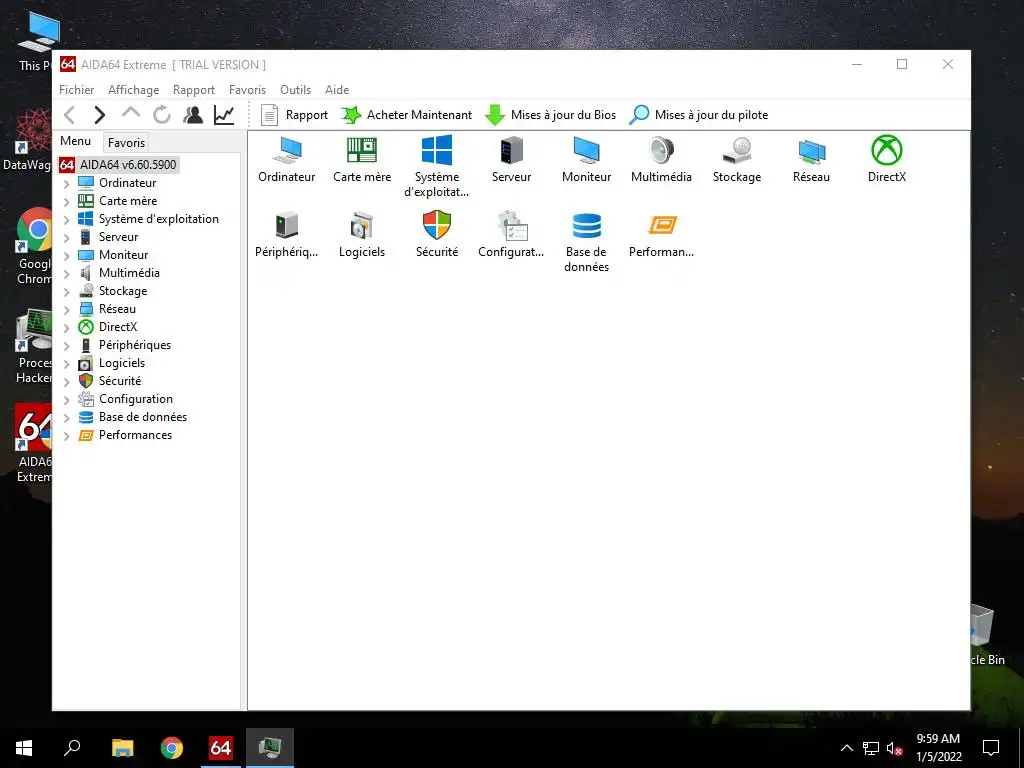Open the DirectX icon in main pane
The image size is (1024, 768).
click(887, 150)
